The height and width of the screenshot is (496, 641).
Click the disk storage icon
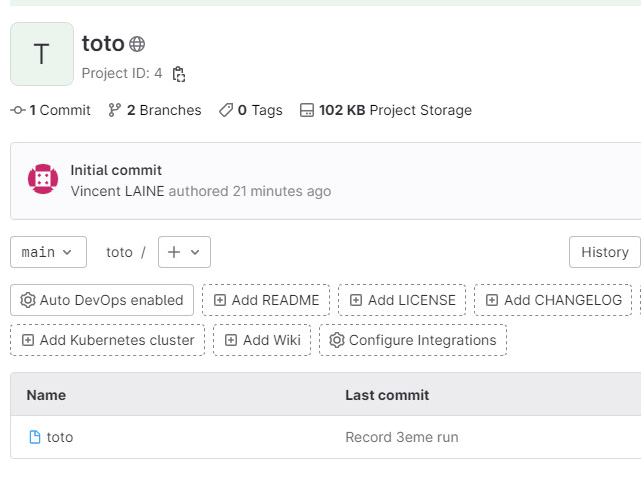coord(307,110)
